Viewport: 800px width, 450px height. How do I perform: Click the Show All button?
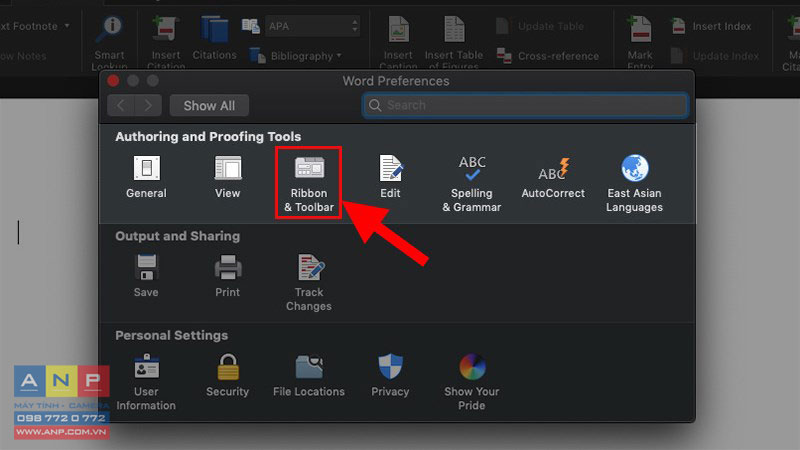point(209,106)
